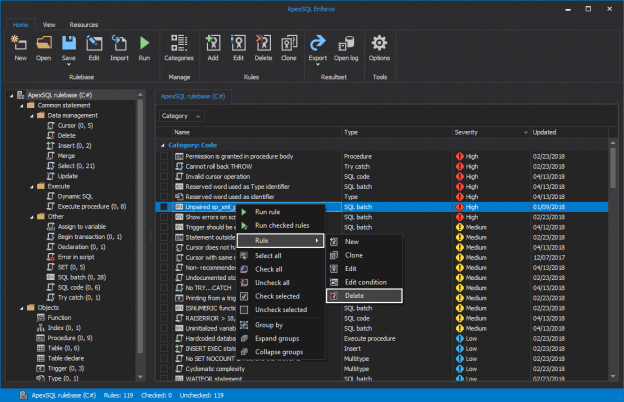
Task: Open the log with the Open log icon
Action: (x=346, y=47)
